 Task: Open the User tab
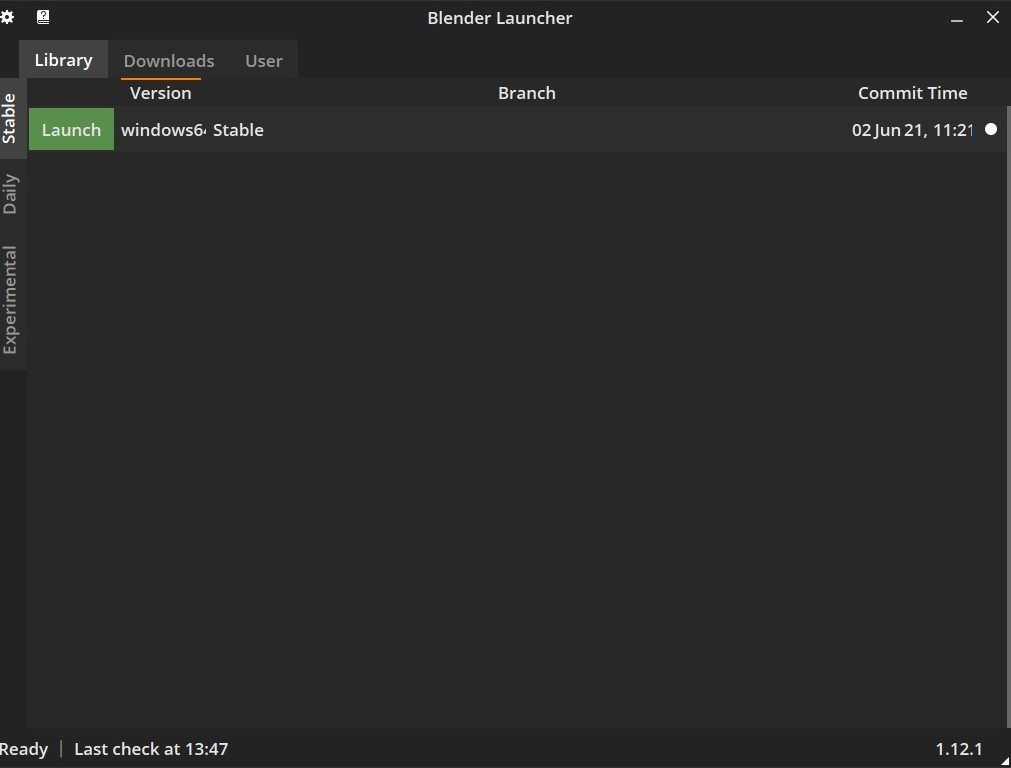(264, 61)
